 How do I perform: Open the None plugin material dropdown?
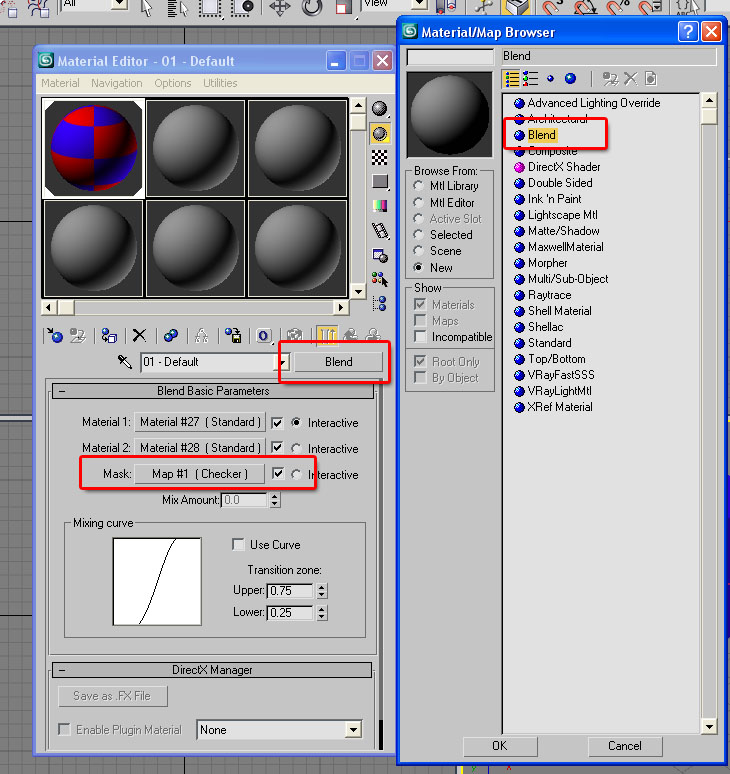pyautogui.click(x=353, y=730)
